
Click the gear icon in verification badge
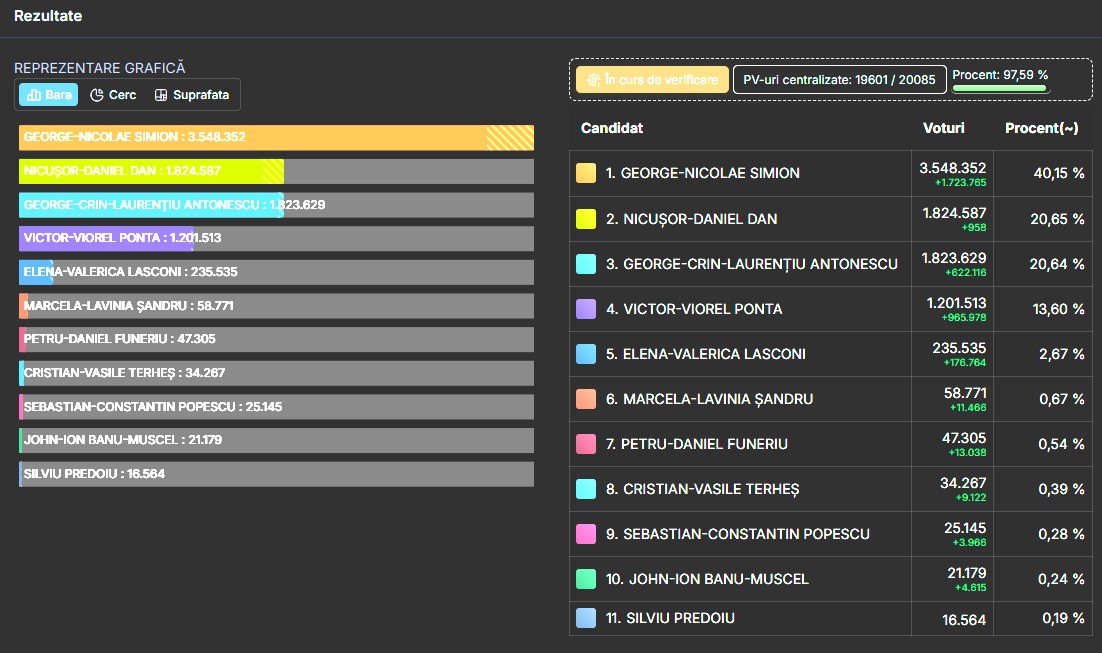click(593, 80)
